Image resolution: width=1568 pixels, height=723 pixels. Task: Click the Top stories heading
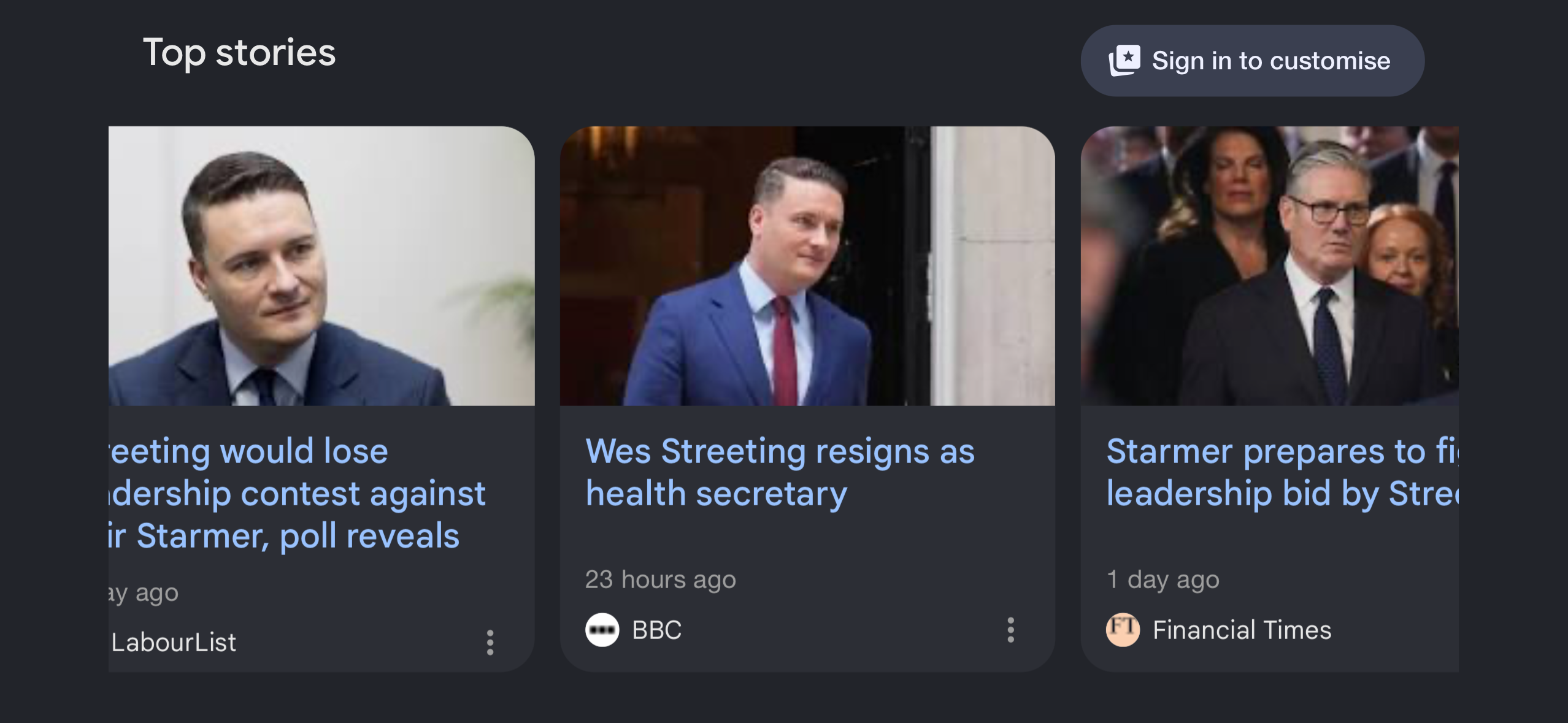click(x=239, y=53)
